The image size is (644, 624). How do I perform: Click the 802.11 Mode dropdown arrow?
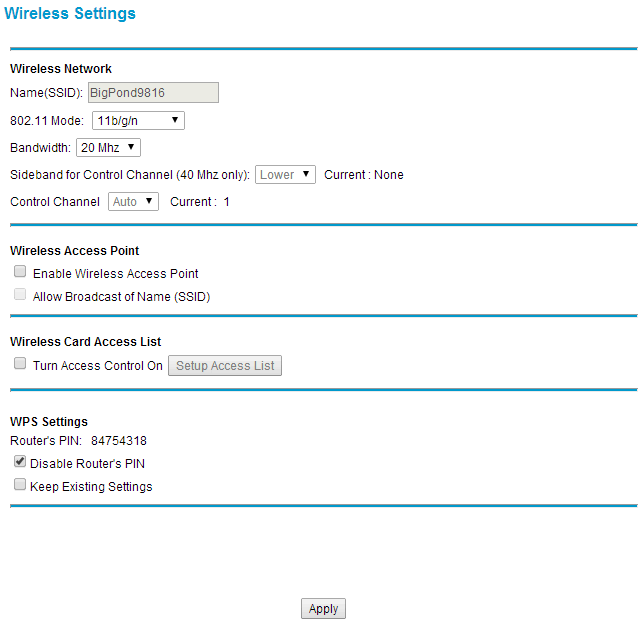click(175, 120)
